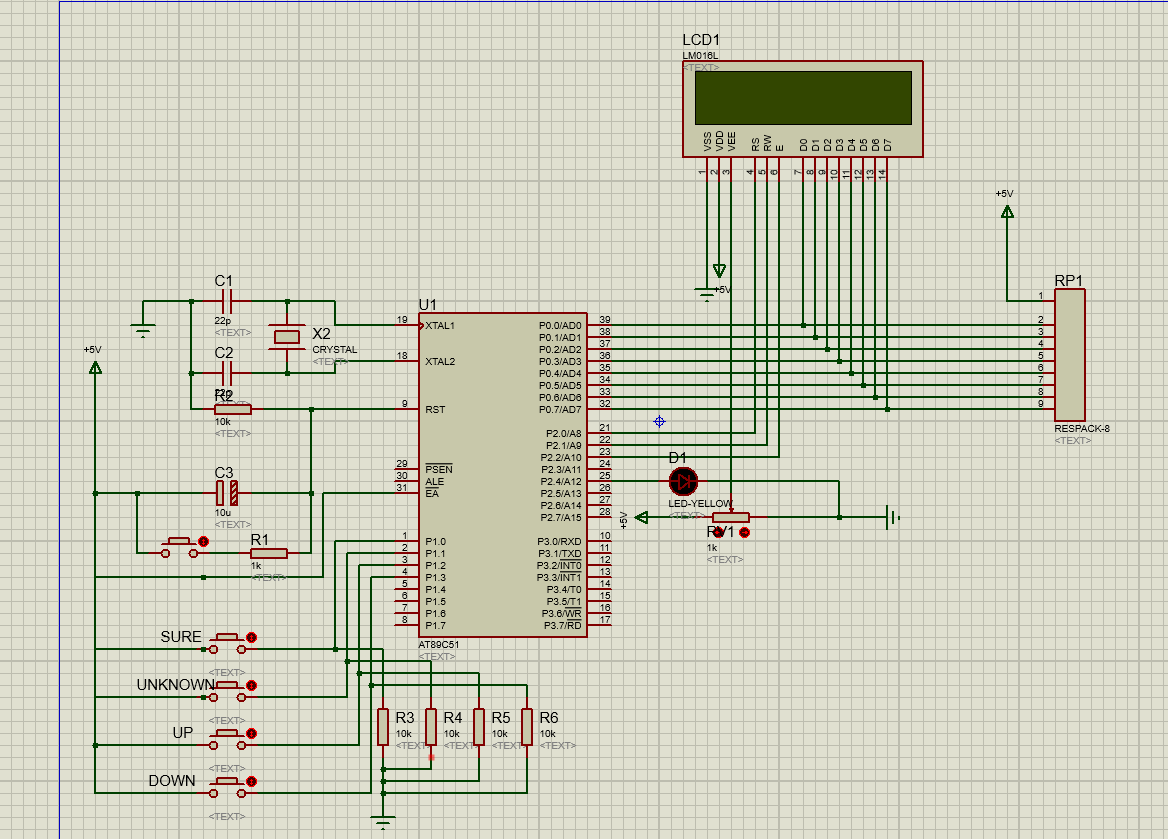Click the ground symbol below resistor R3

[383, 823]
